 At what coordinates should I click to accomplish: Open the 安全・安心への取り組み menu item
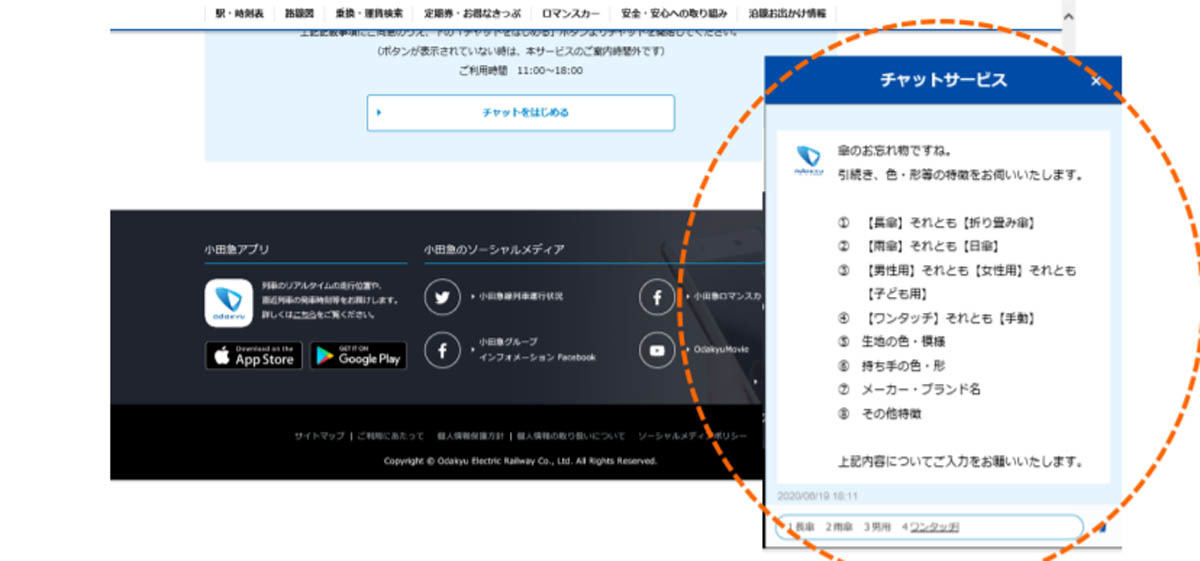[x=674, y=14]
